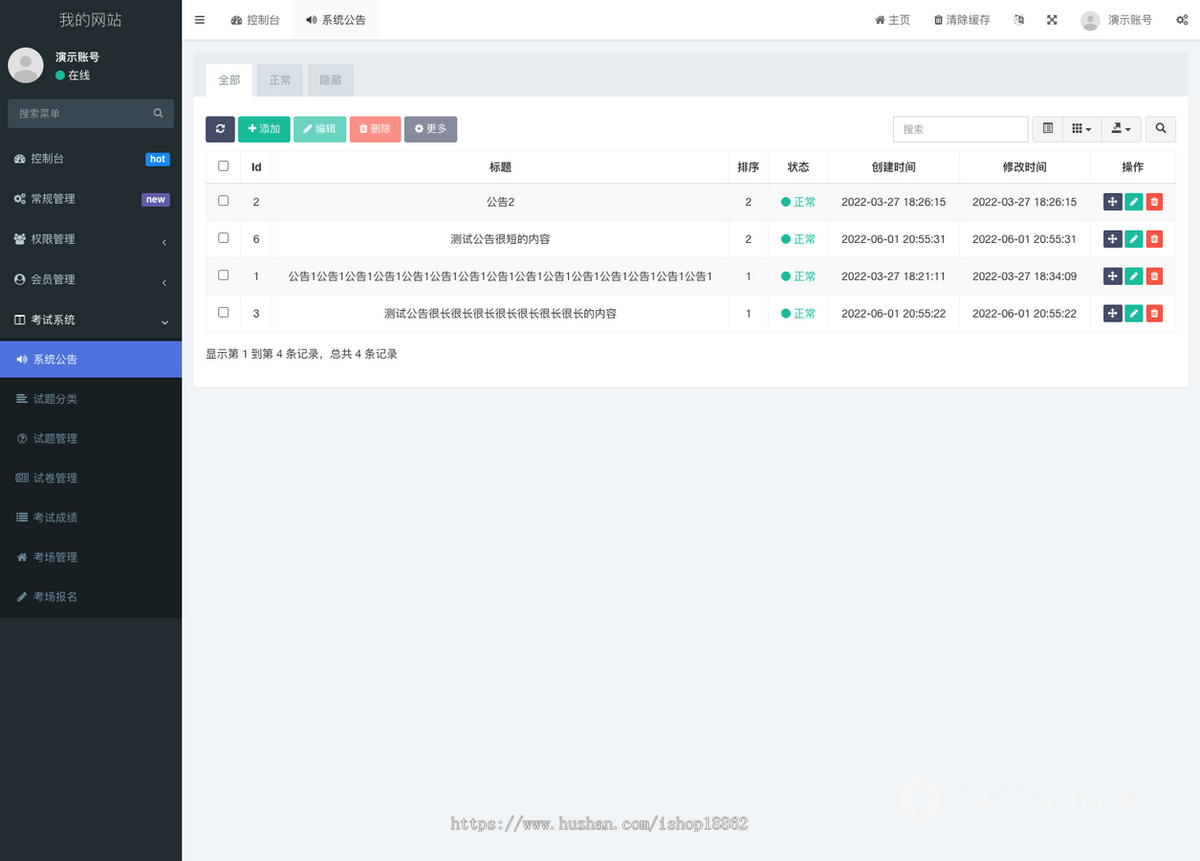
Task: Check the select-all checkbox in table header
Action: click(x=223, y=165)
